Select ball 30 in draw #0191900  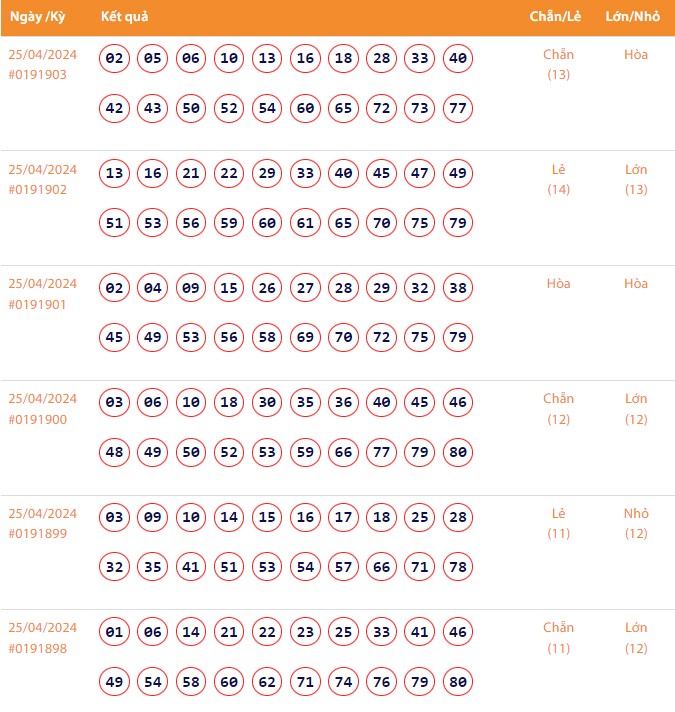(x=267, y=403)
